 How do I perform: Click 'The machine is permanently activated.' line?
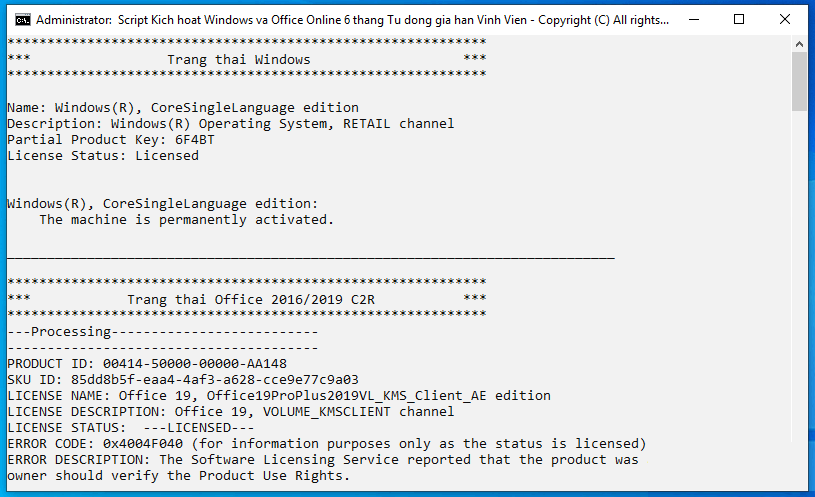tap(187, 220)
